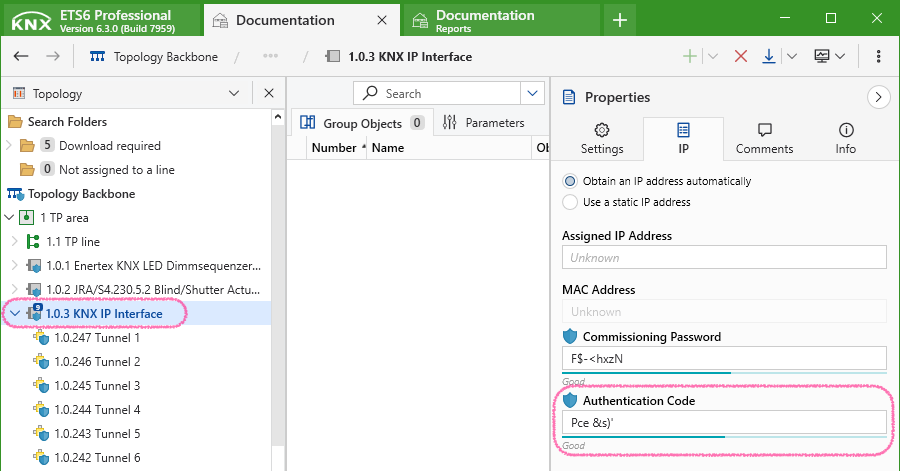Image resolution: width=900 pixels, height=471 pixels.
Task: Open the Topology panel dropdown
Action: 234,94
